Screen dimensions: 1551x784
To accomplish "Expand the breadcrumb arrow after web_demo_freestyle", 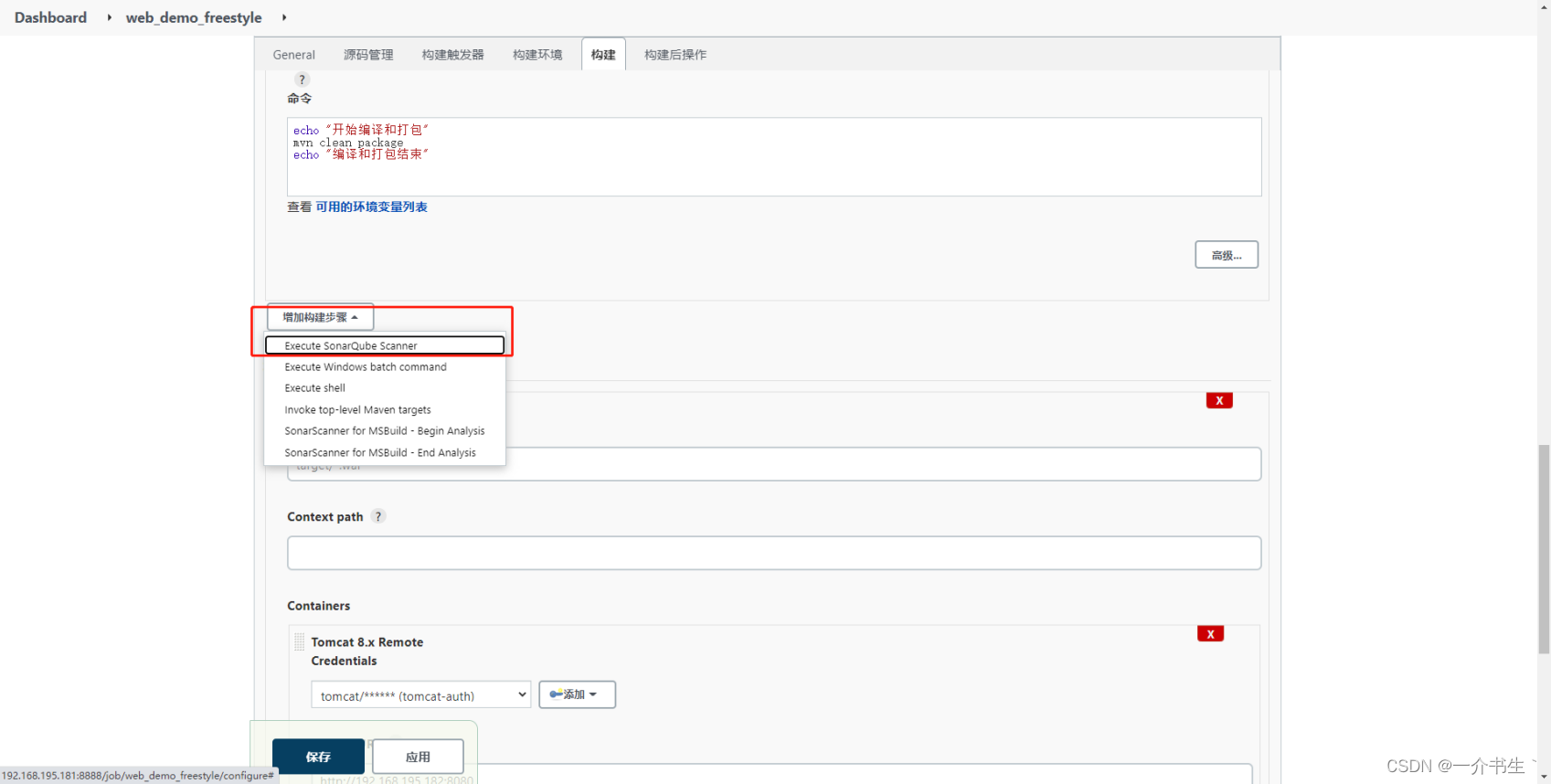I will coord(284,17).
